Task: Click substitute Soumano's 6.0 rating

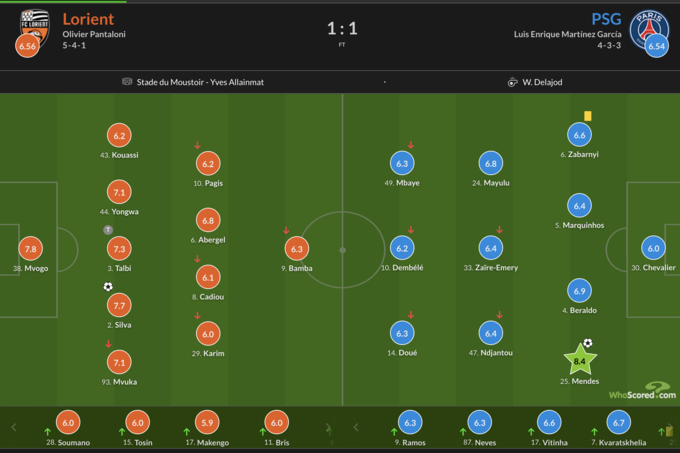Action: pos(67,423)
